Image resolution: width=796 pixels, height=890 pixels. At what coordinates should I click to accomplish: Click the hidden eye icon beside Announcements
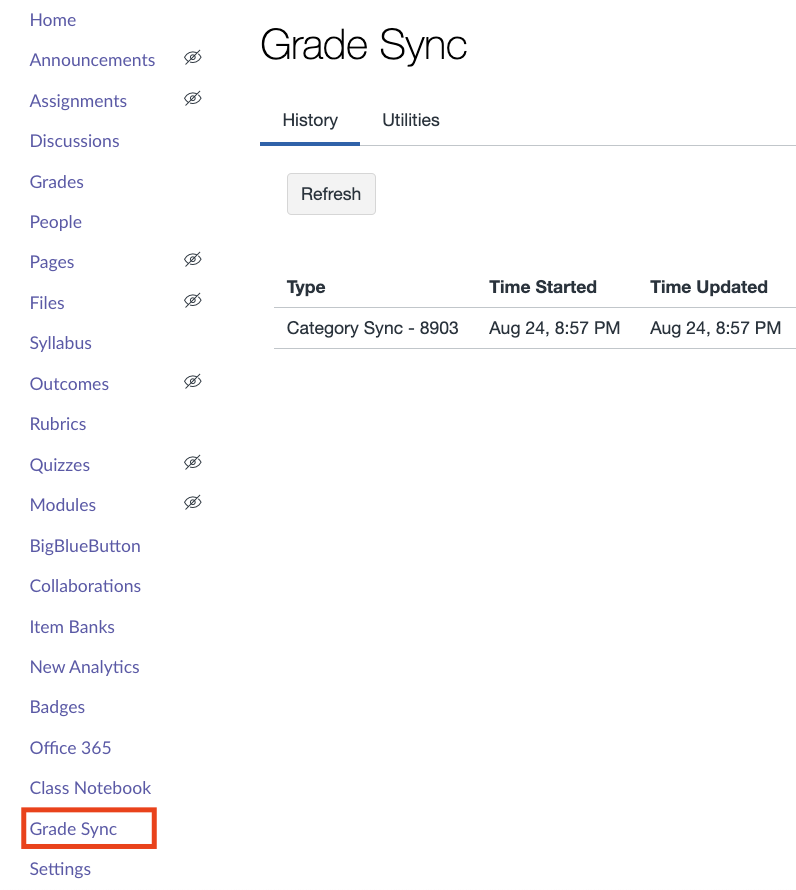[x=193, y=58]
